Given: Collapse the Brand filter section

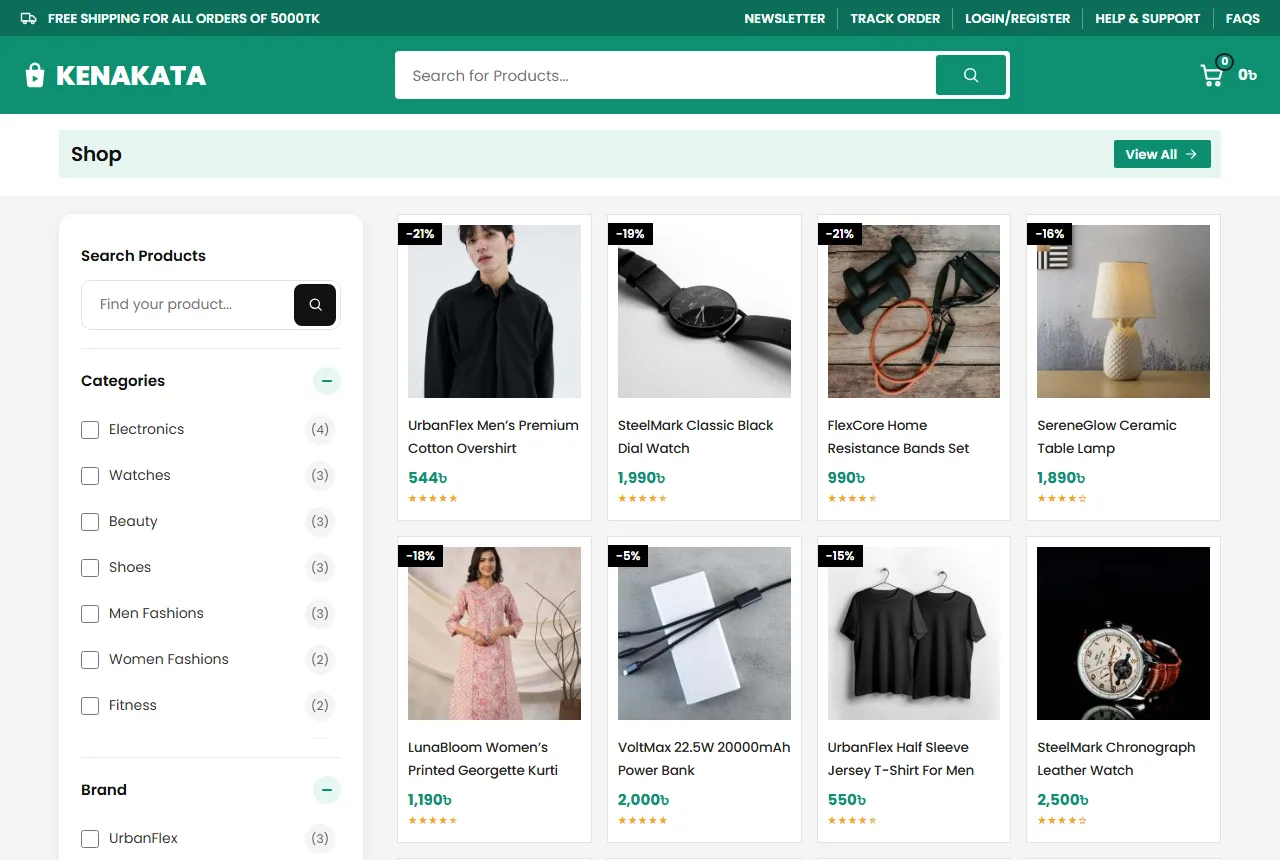Looking at the screenshot, I should [x=327, y=790].
